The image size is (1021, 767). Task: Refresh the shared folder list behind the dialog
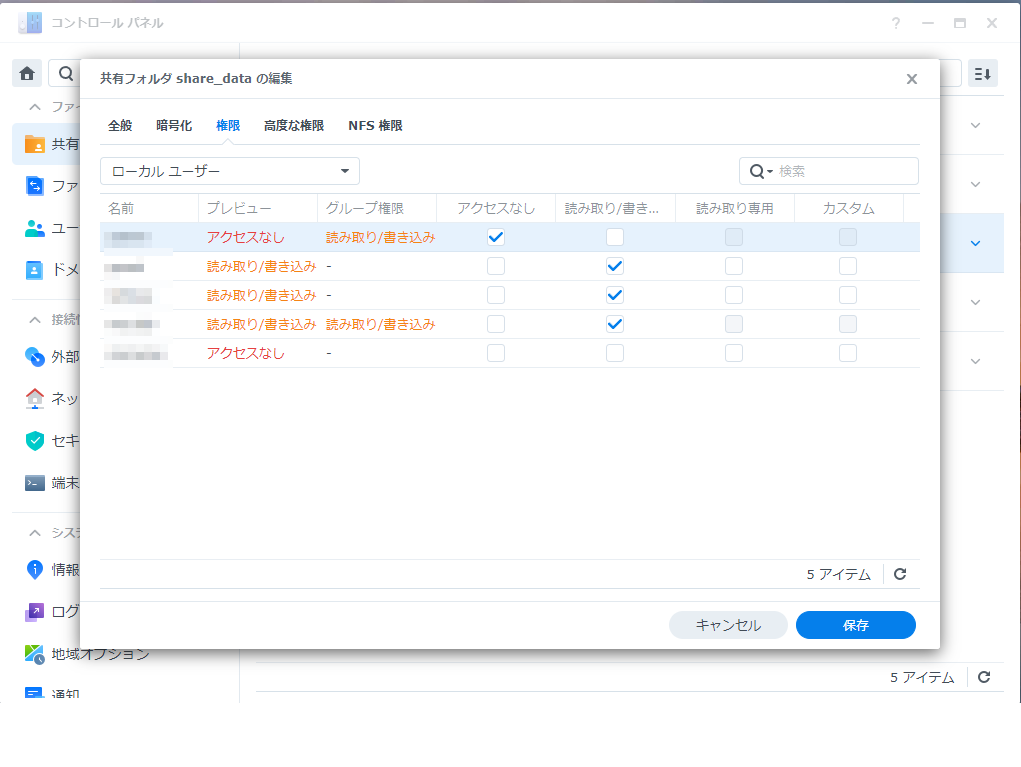(984, 677)
